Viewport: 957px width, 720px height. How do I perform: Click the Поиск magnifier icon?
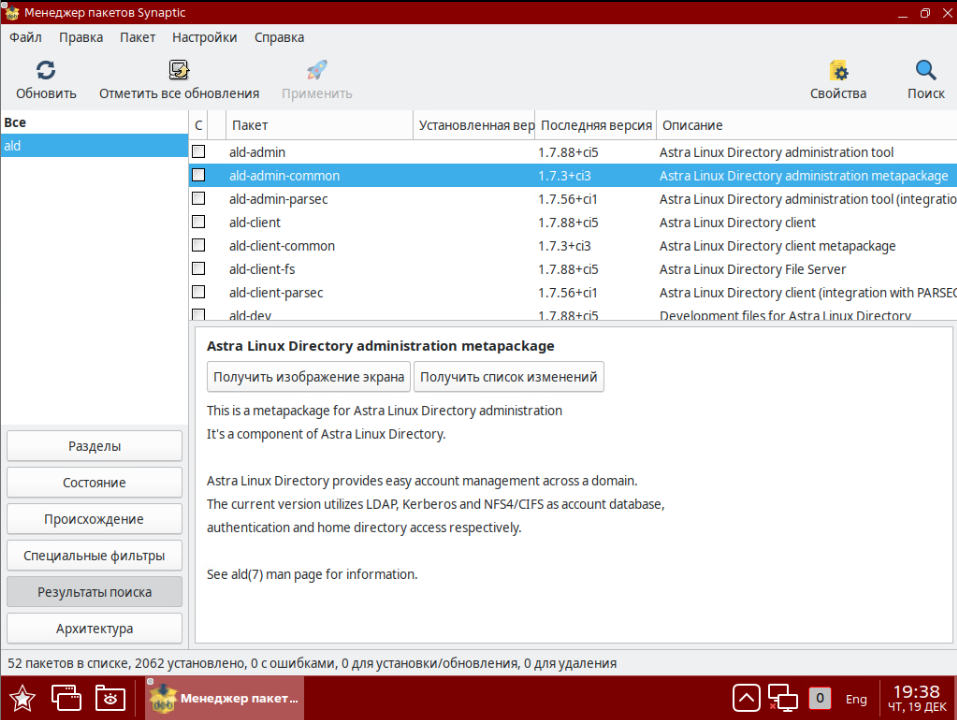[x=926, y=71]
